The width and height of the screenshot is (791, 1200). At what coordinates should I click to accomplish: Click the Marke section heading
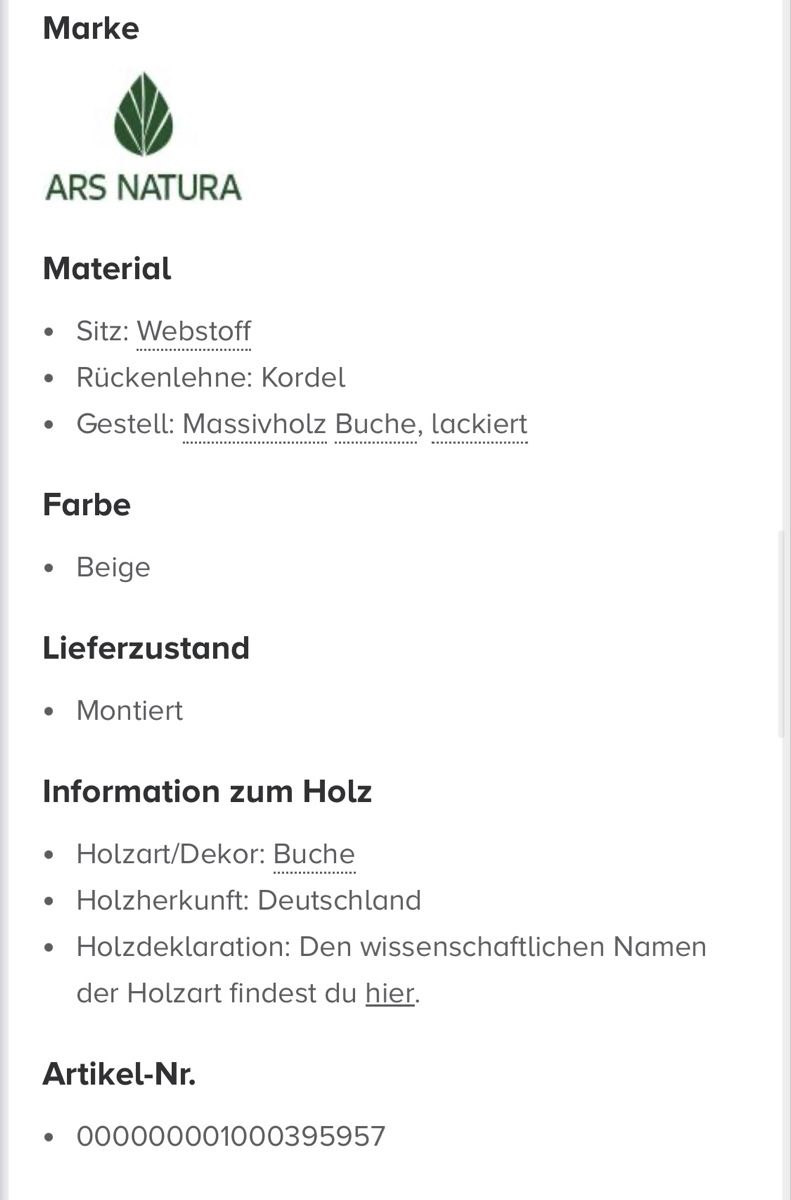point(91,28)
